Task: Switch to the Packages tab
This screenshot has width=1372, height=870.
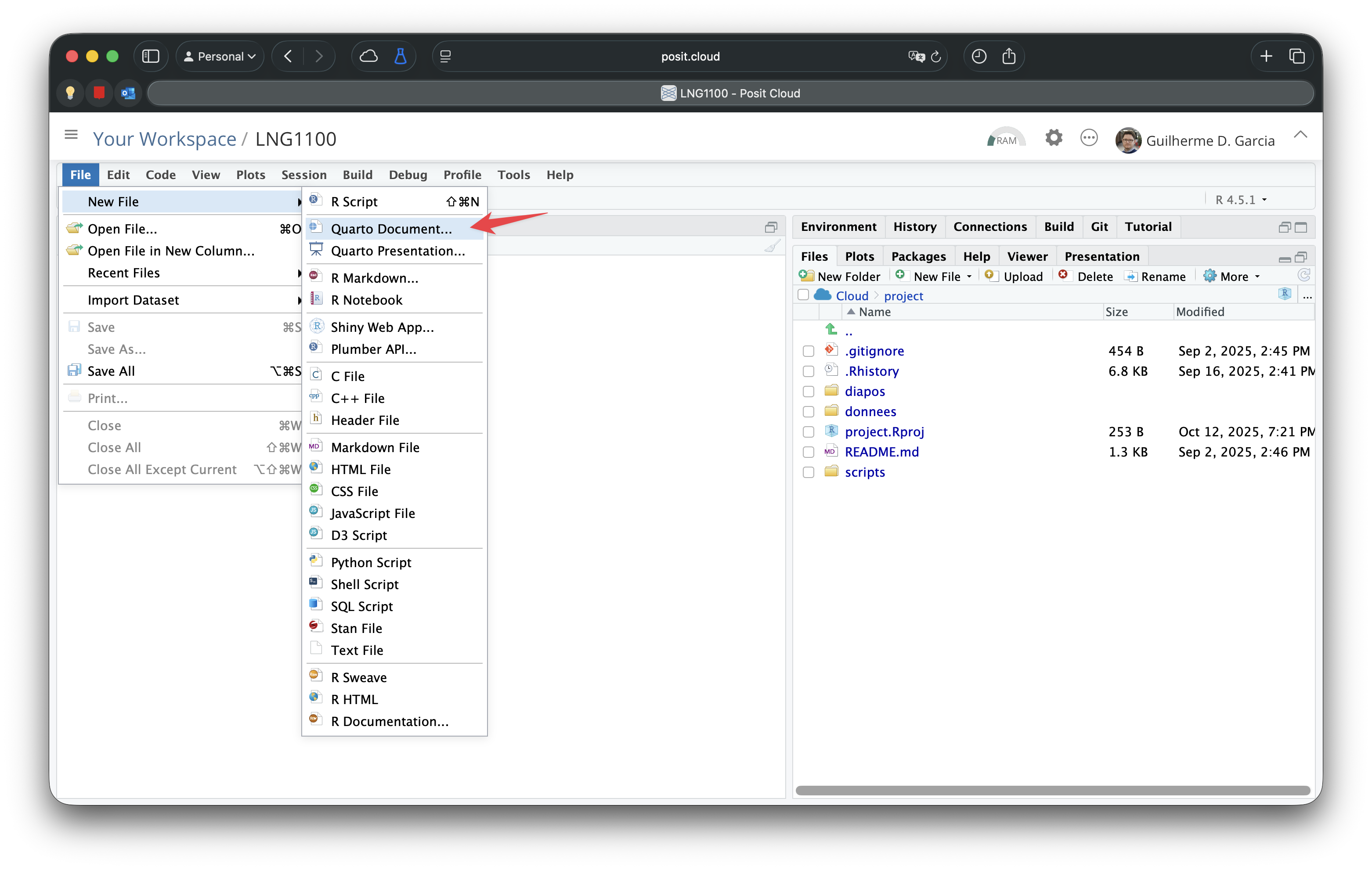Action: pos(918,257)
